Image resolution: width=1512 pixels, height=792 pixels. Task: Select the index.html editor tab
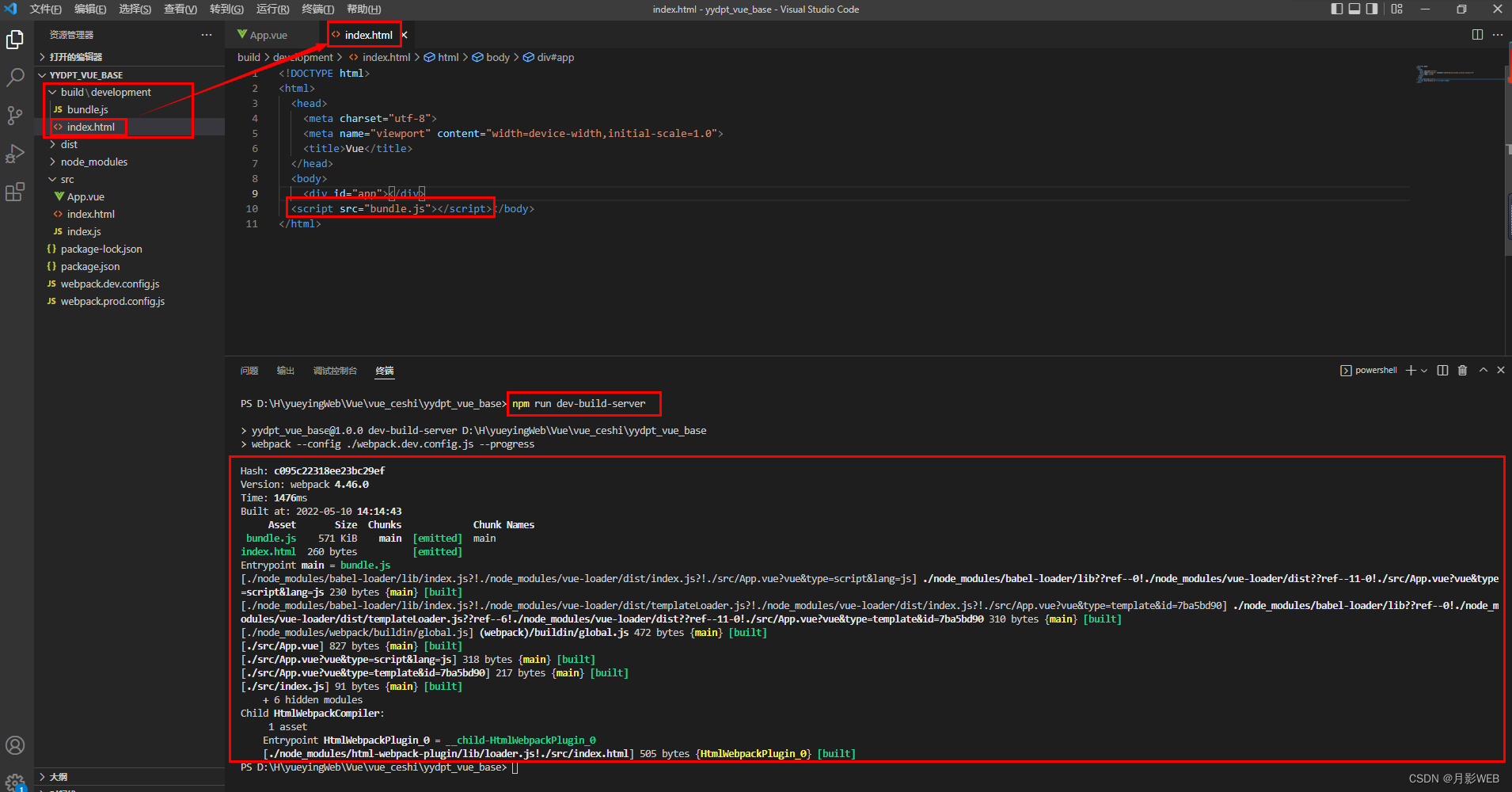click(x=368, y=35)
